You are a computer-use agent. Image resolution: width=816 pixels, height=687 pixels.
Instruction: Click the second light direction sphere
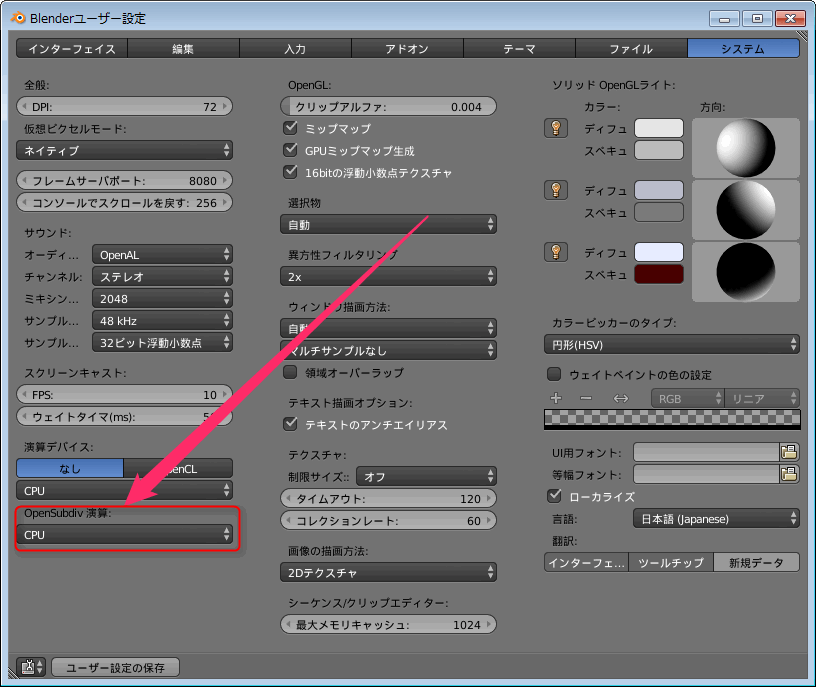(746, 210)
